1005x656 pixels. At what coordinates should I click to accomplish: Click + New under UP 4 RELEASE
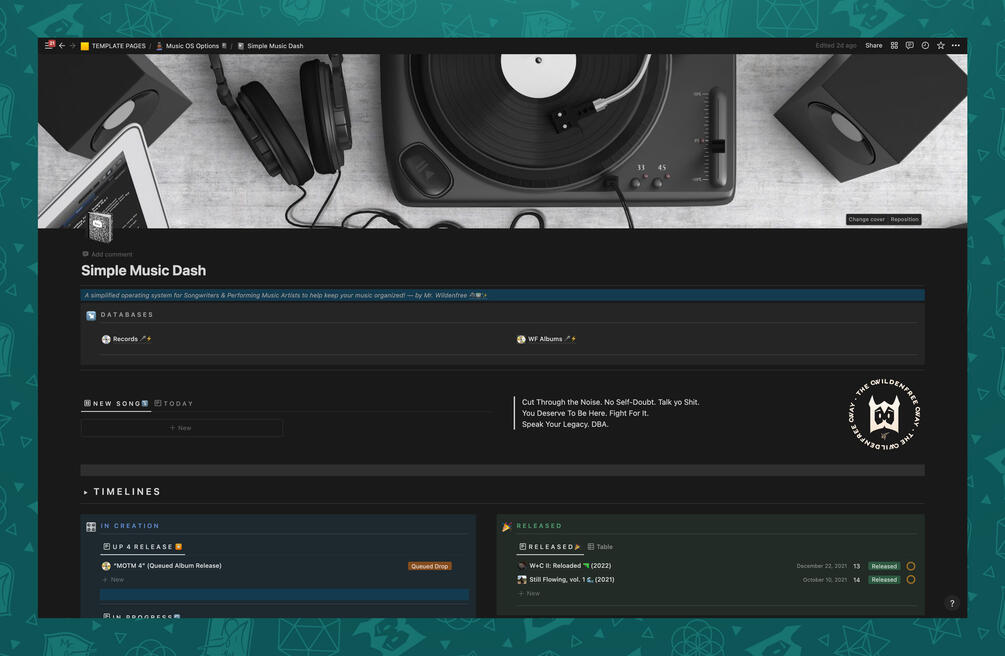113,580
